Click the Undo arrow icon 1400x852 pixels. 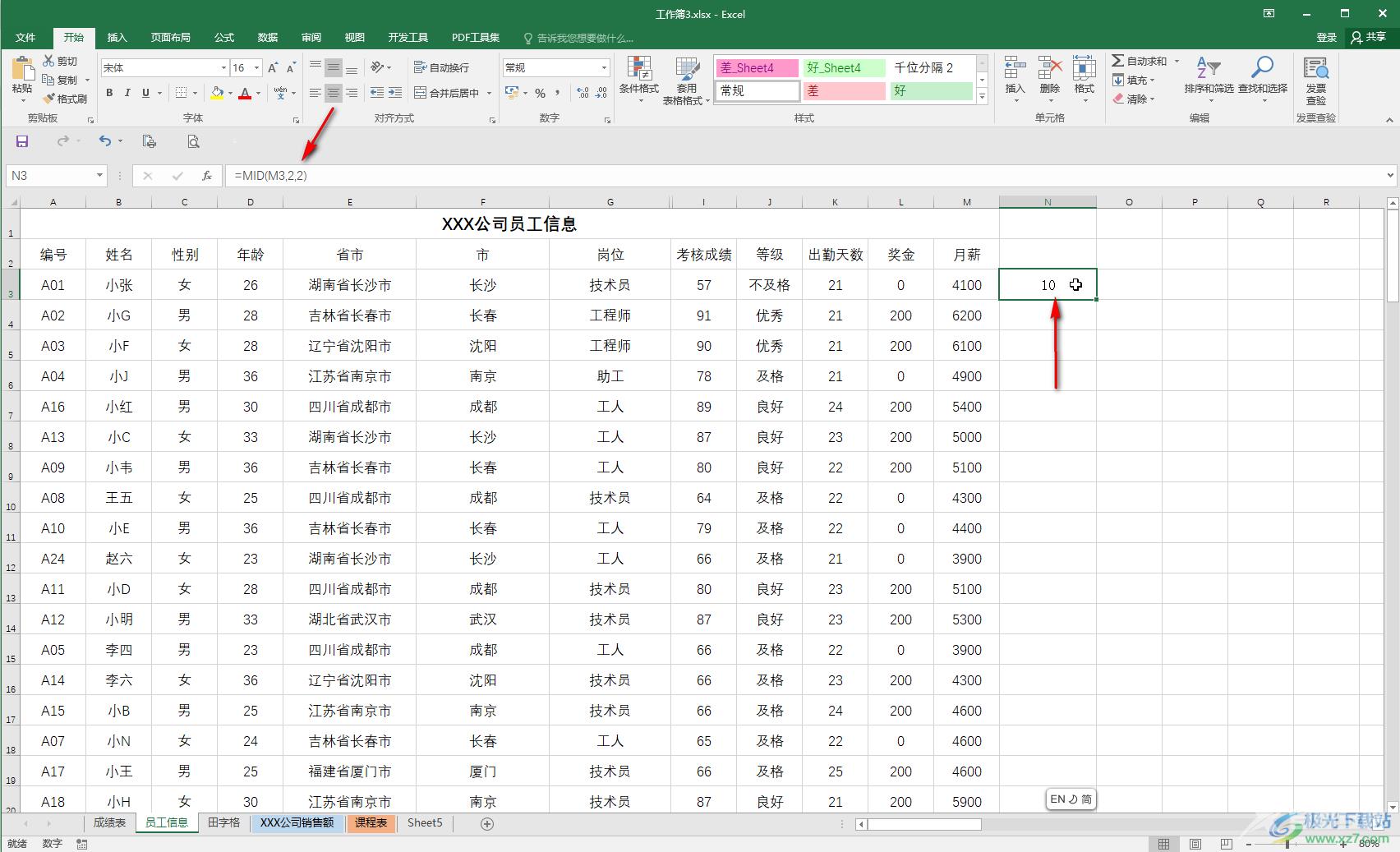(x=104, y=141)
